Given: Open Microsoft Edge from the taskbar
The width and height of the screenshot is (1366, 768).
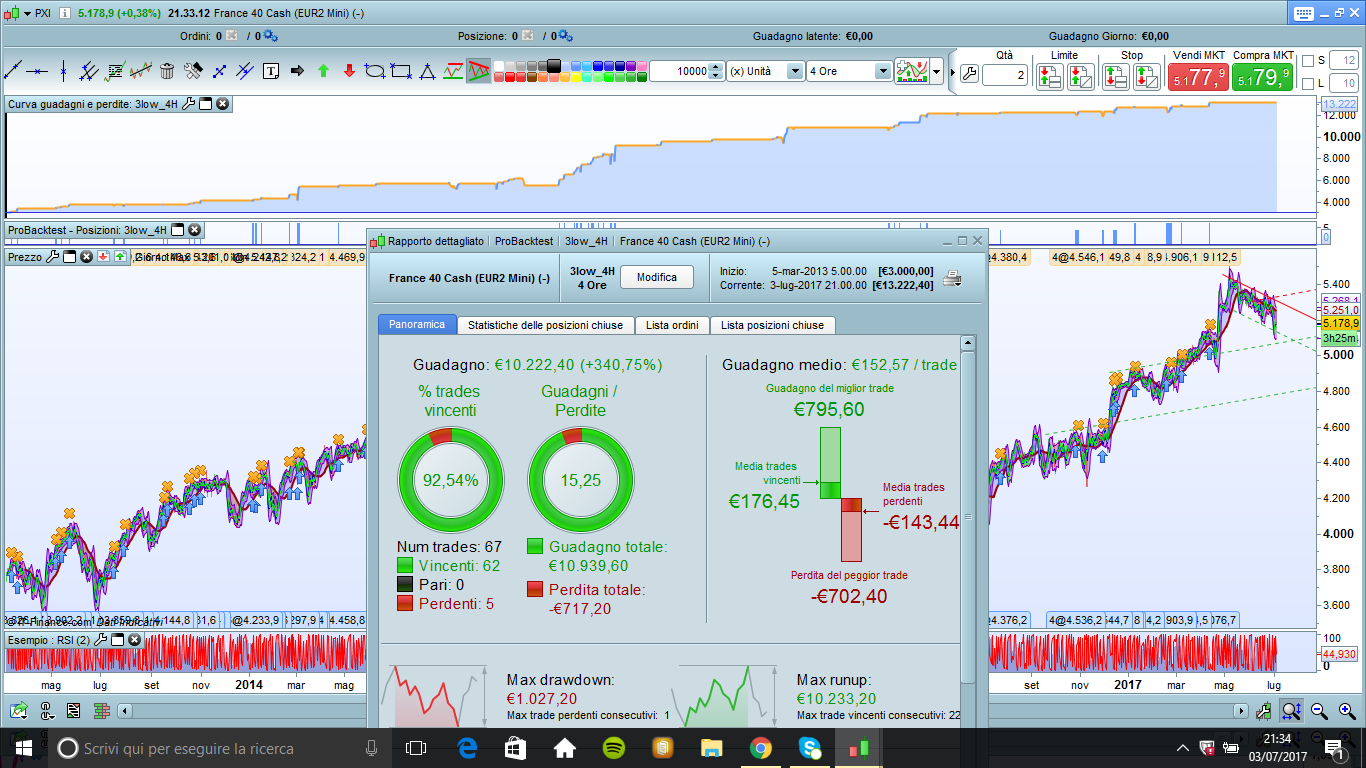Looking at the screenshot, I should pyautogui.click(x=466, y=747).
